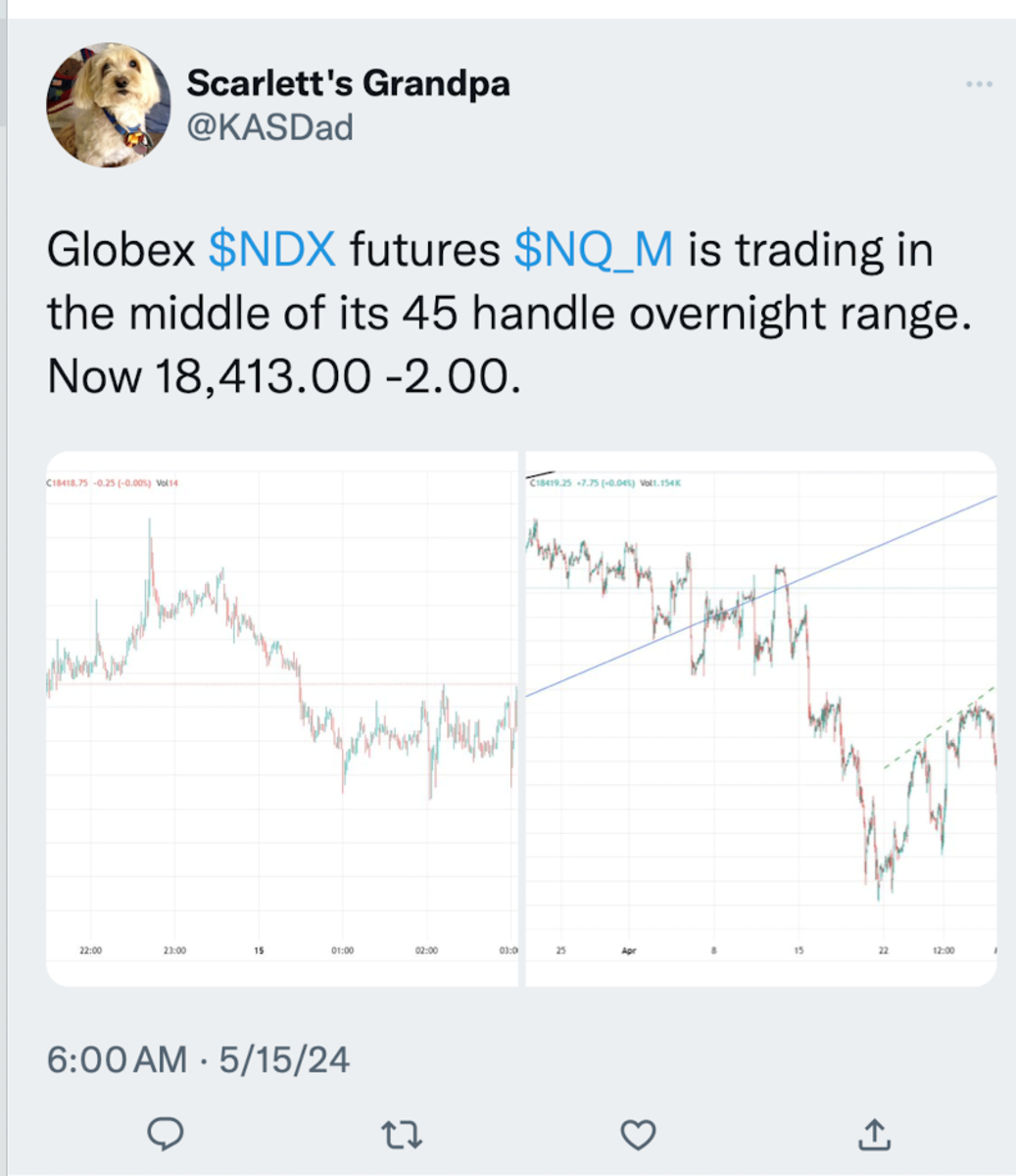Like the tweet with the heart icon
1016x1176 pixels.
639,1135
